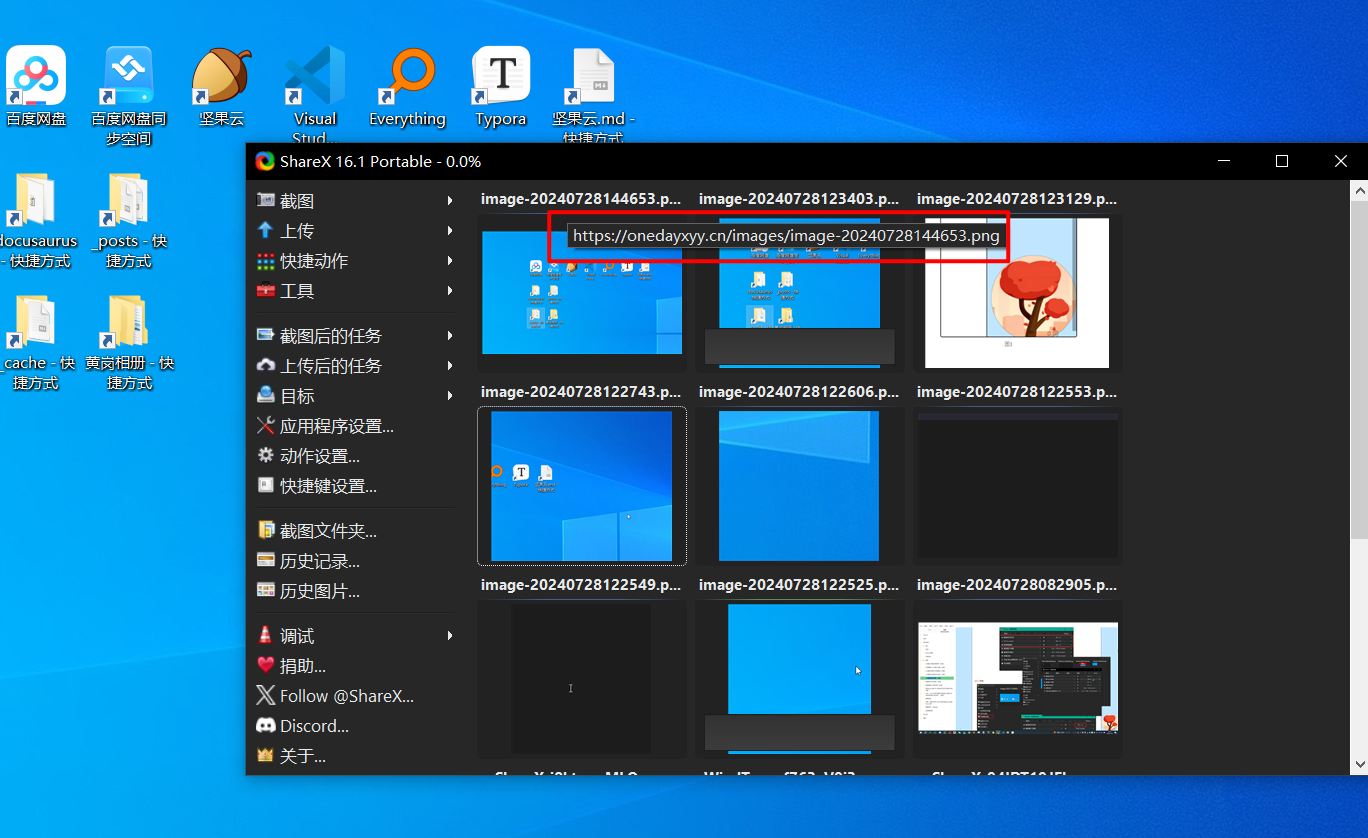The width and height of the screenshot is (1368, 838).
Task: Open docusaurus folder shortcut on desktop
Action: [x=36, y=220]
